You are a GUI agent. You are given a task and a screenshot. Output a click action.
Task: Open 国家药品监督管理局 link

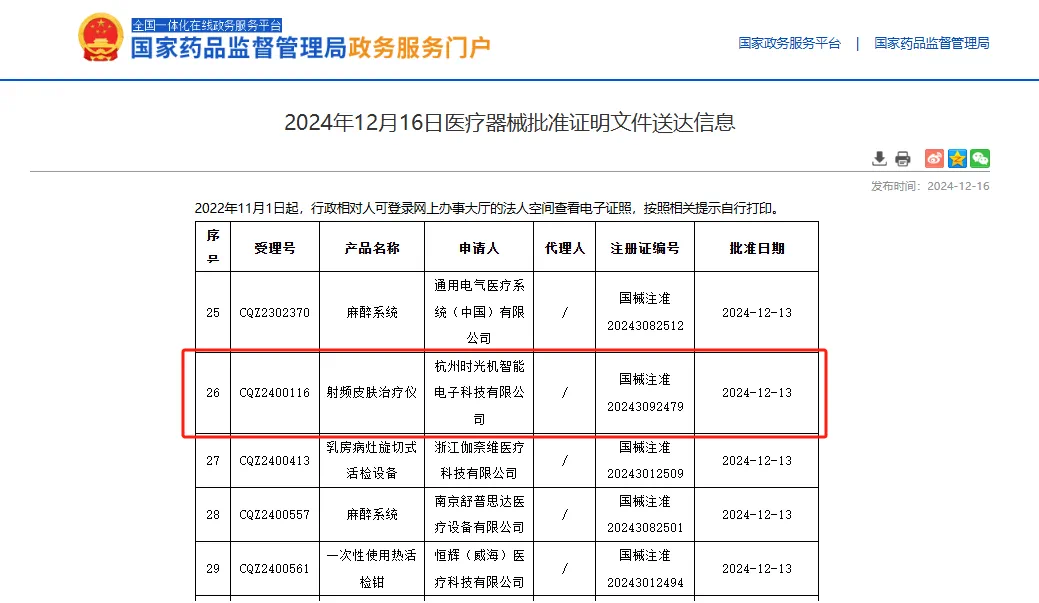point(932,43)
